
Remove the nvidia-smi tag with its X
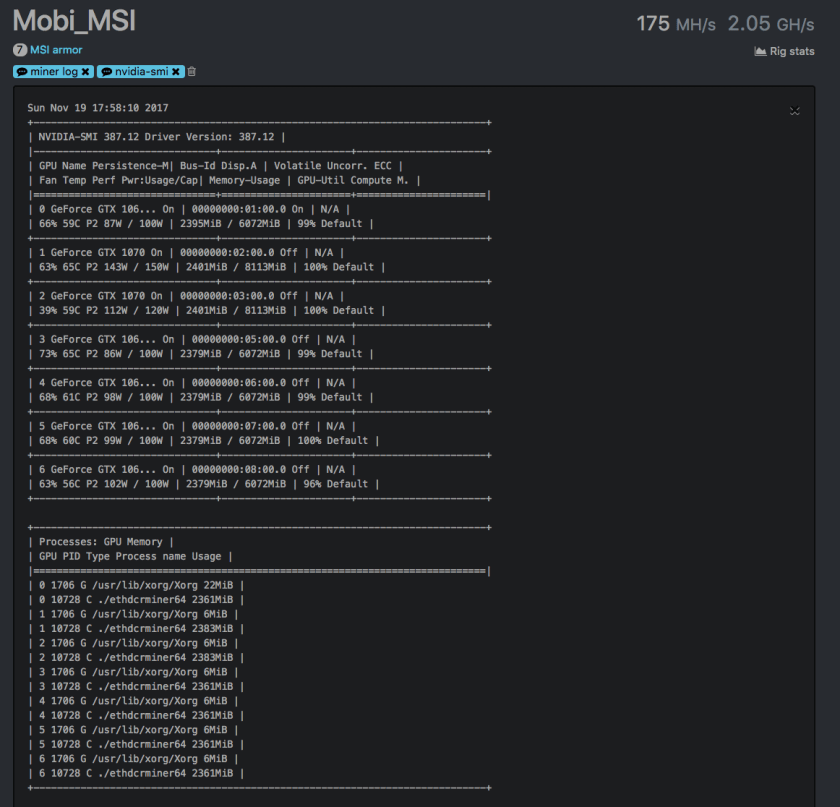pos(176,72)
